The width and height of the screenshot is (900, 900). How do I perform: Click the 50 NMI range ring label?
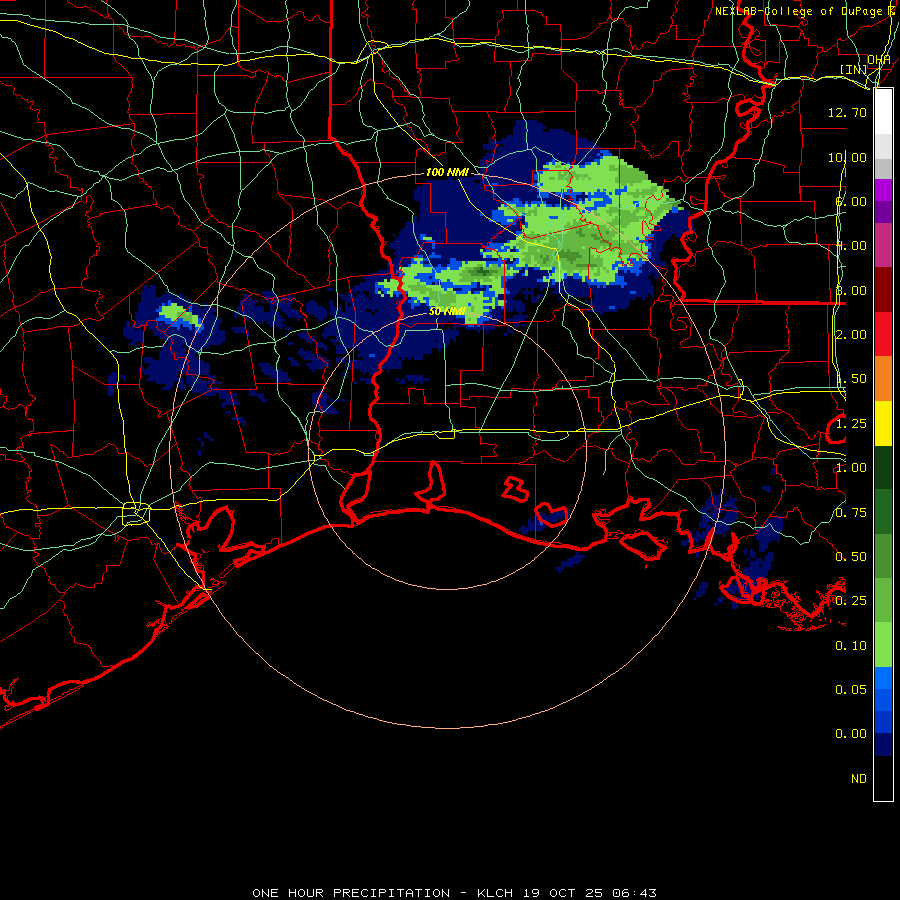point(447,311)
